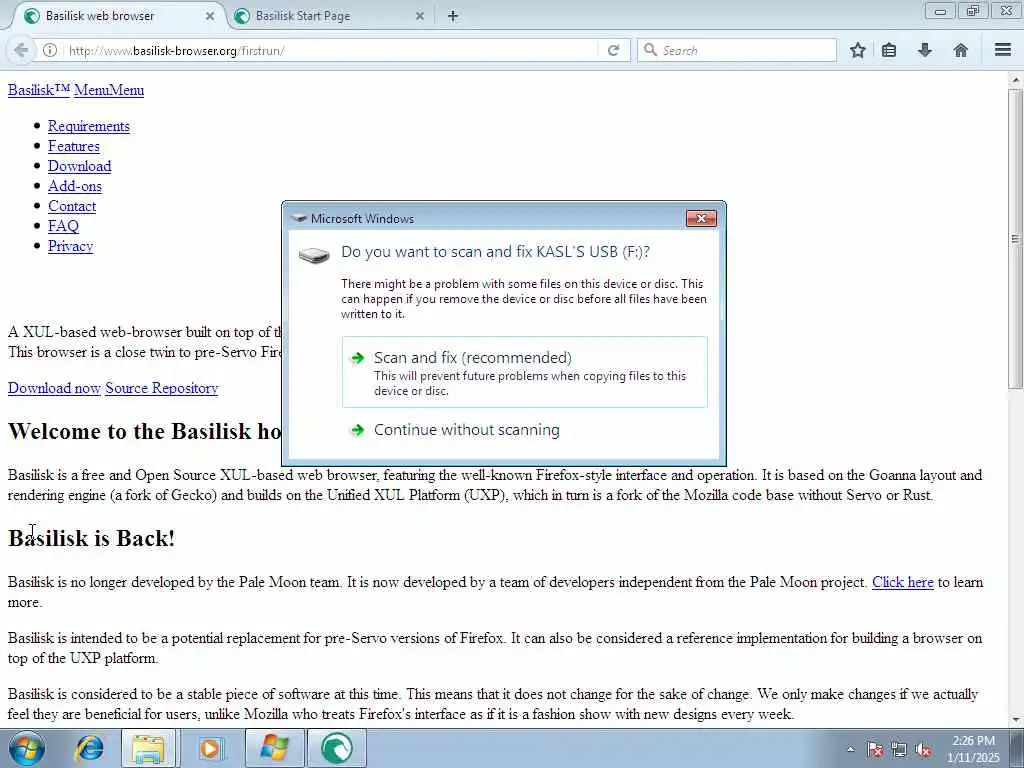Follow the Download nav link
This screenshot has height=768, width=1024.
point(80,166)
